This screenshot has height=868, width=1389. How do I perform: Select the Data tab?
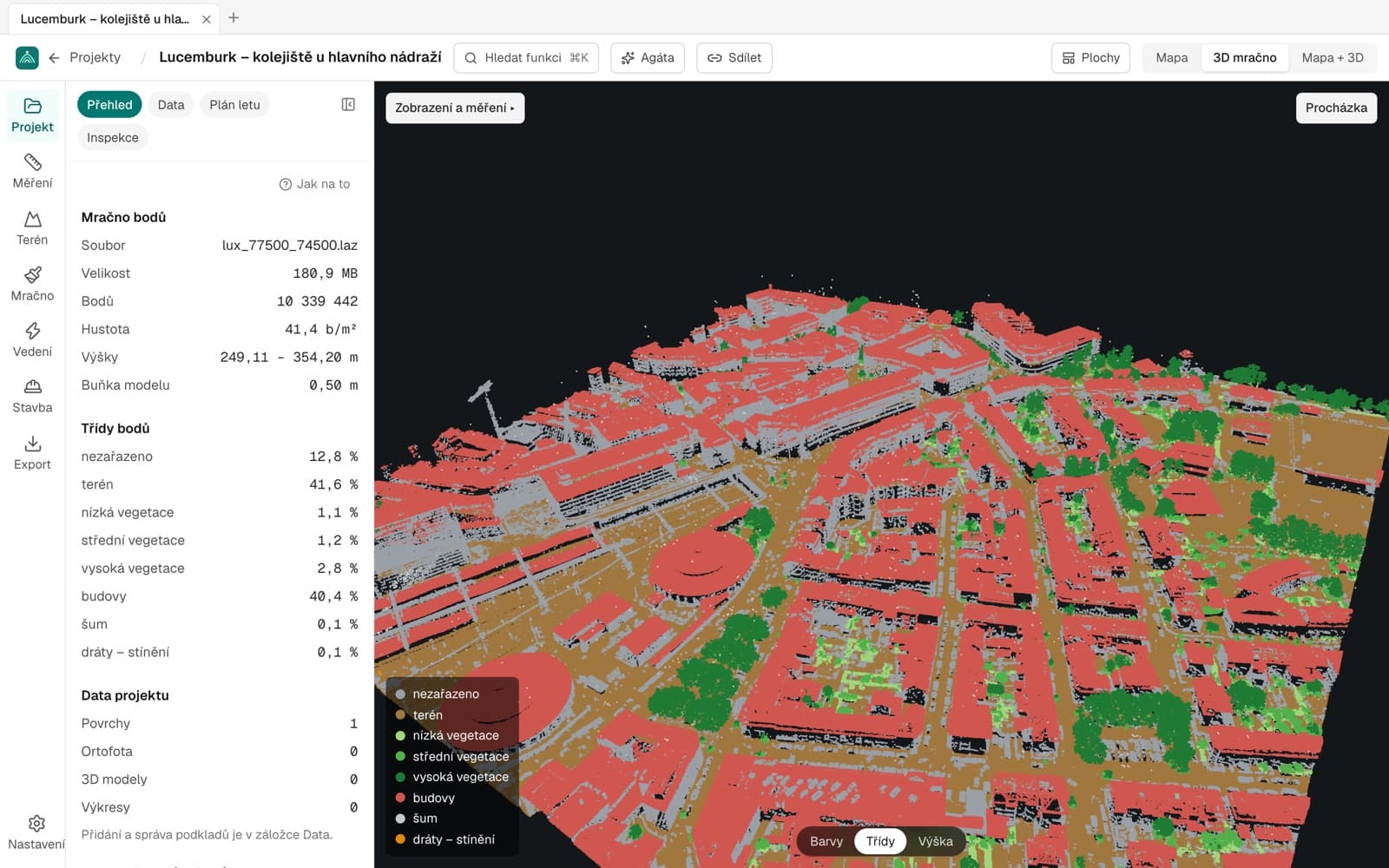171,105
